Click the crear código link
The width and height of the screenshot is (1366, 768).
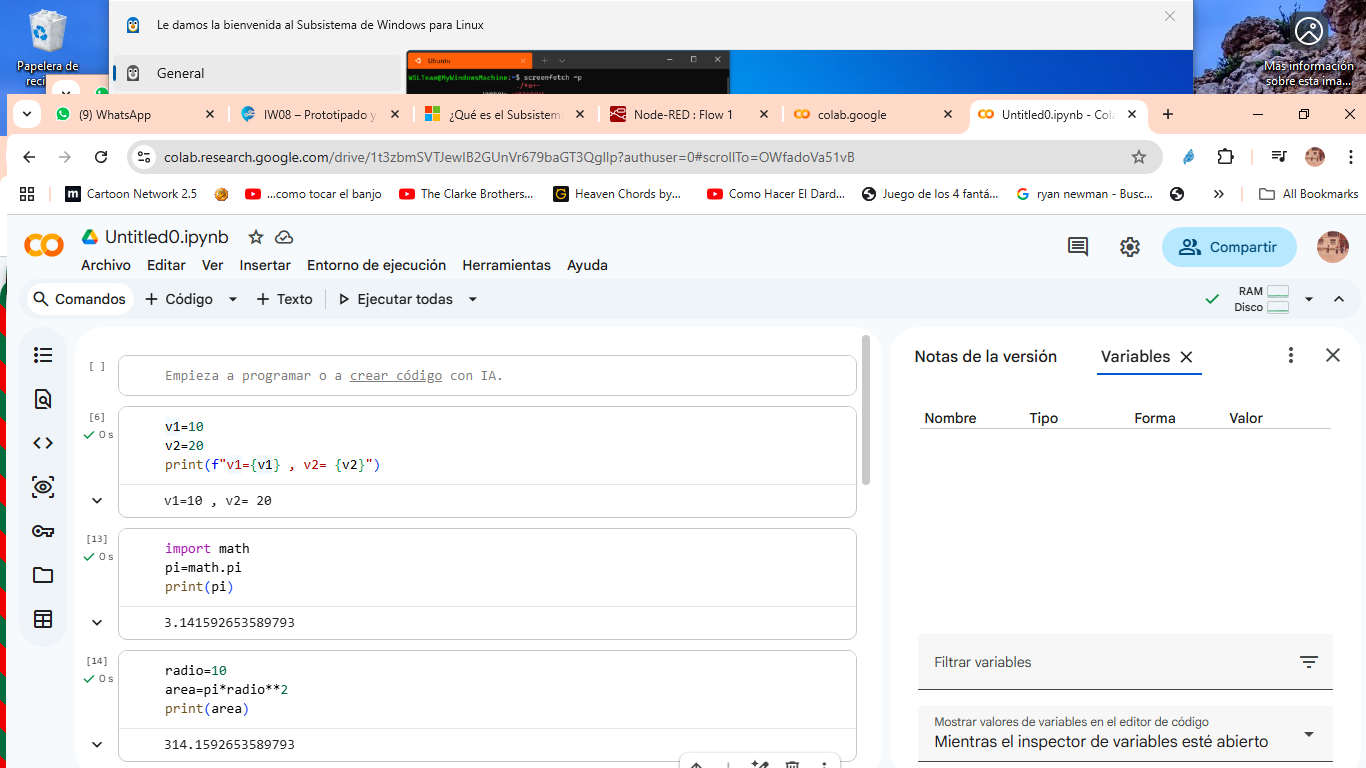[x=395, y=376]
